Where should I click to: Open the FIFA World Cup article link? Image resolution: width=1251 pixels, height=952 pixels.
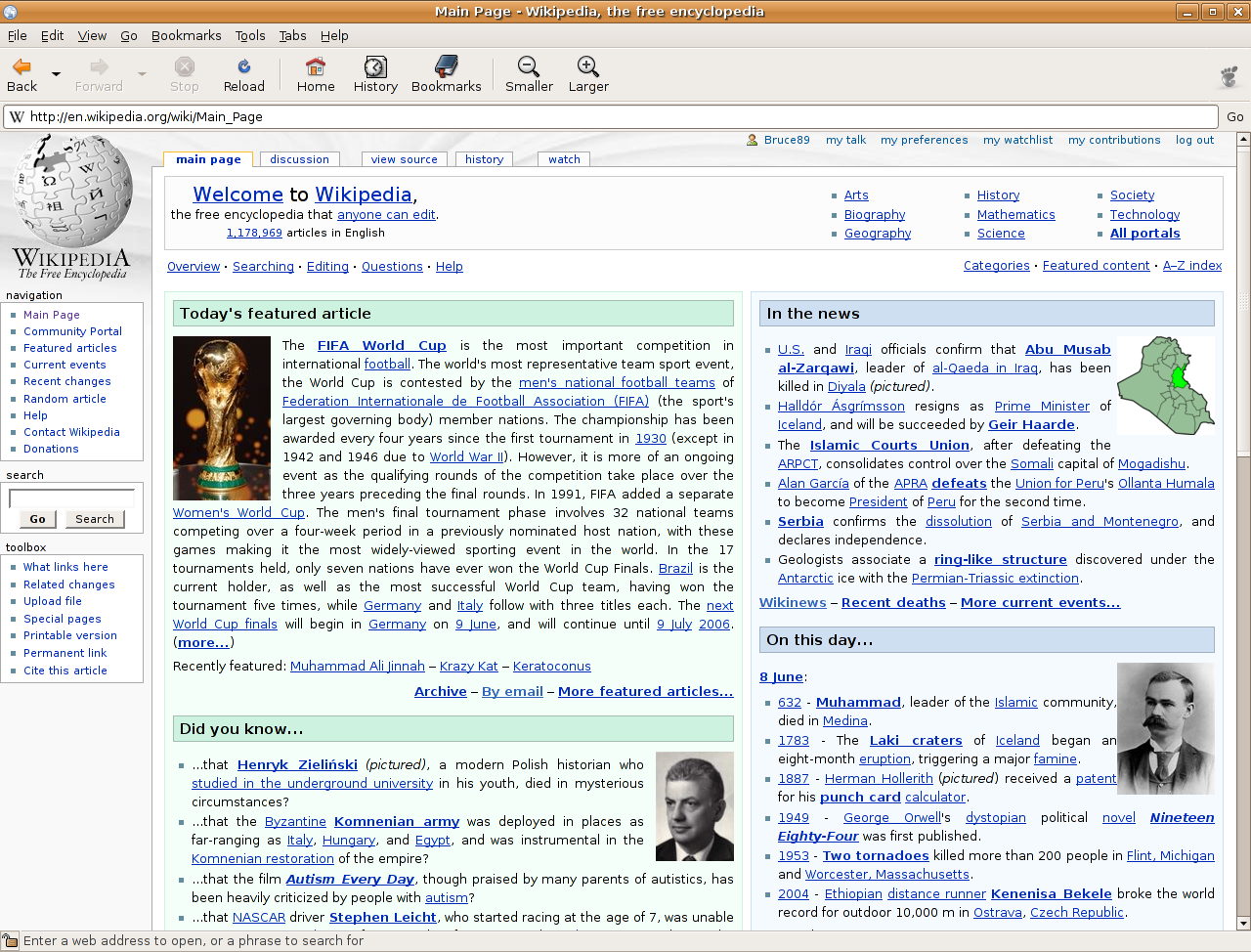382,345
